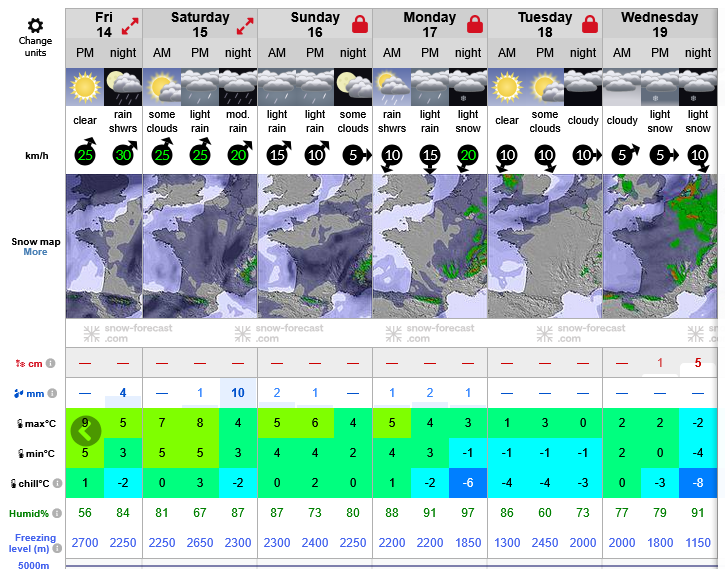Click Monday night 20 km/h wind icon
The width and height of the screenshot is (725, 569).
468,158
